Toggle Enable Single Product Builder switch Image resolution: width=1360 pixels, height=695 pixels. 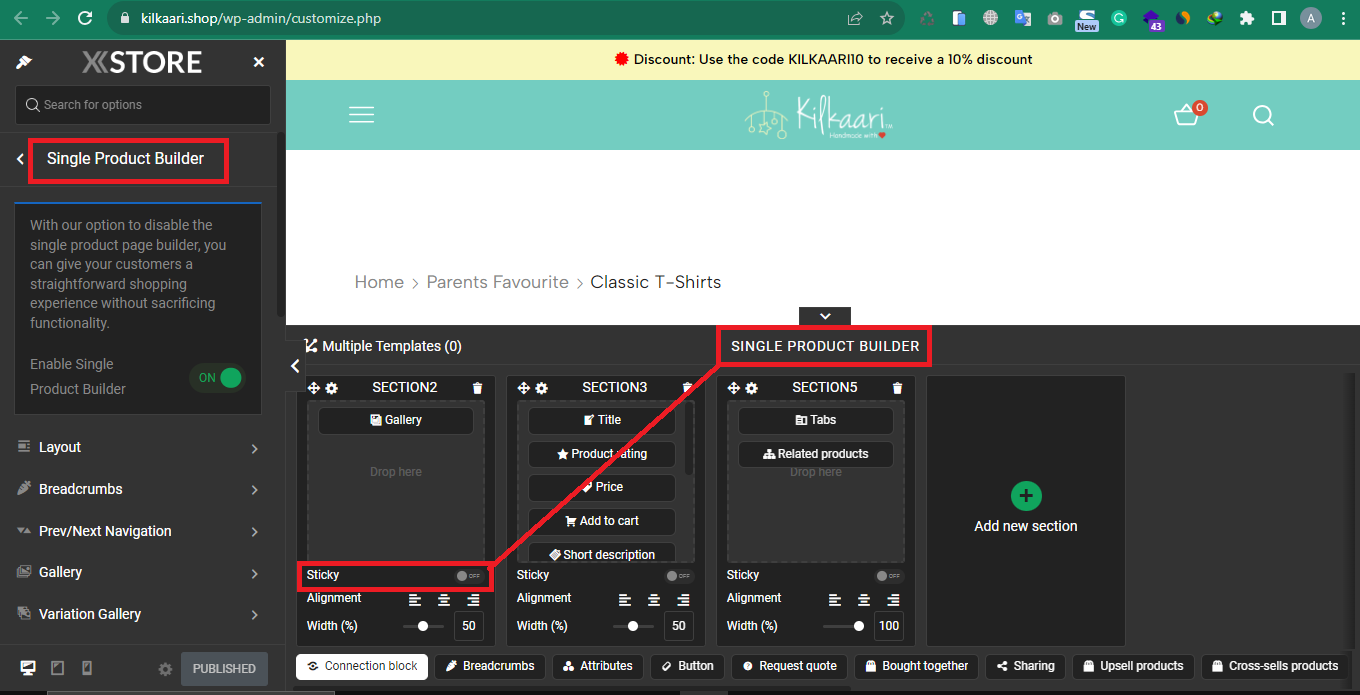pos(218,378)
